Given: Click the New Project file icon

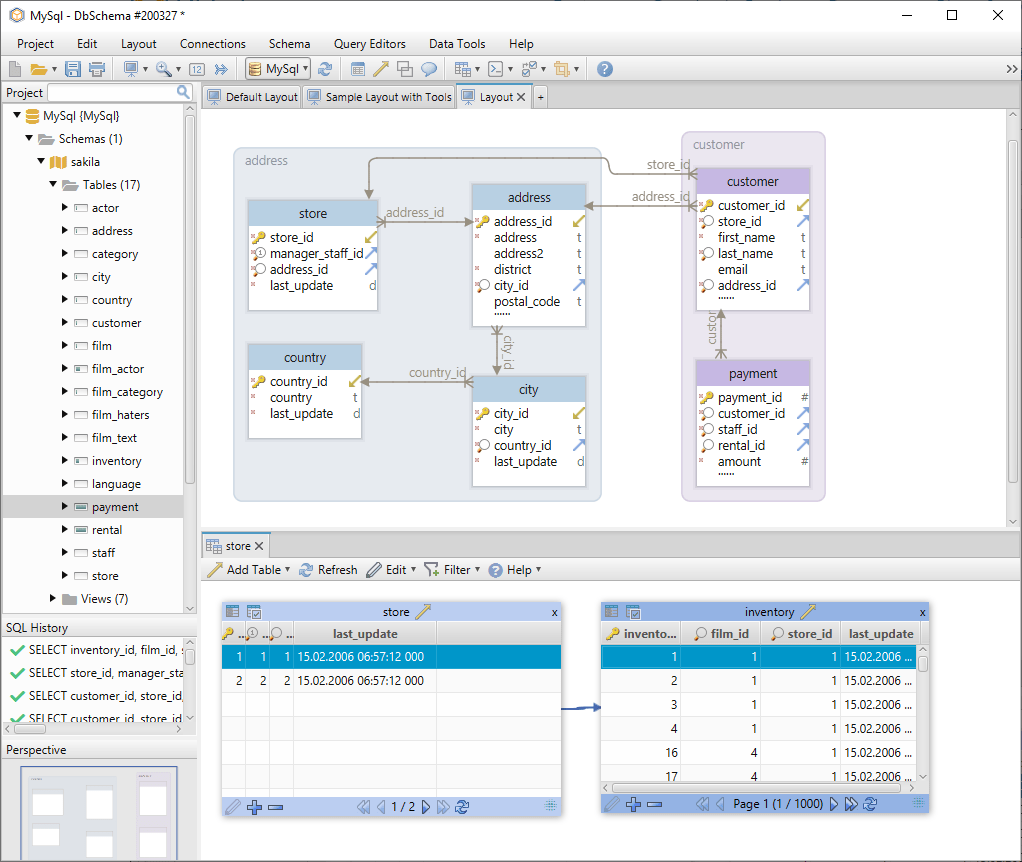Looking at the screenshot, I should tap(15, 69).
